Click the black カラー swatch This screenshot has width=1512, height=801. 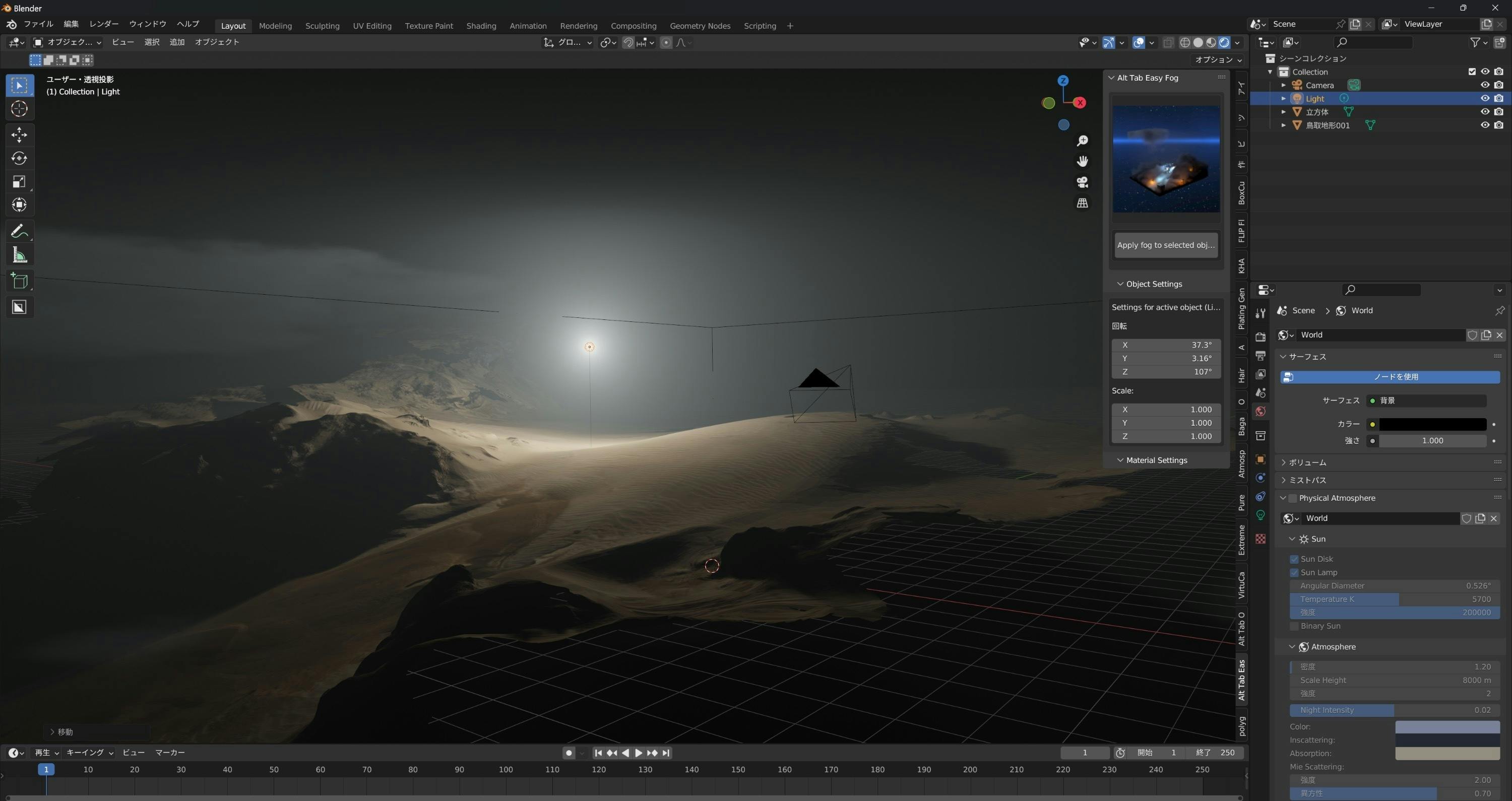[x=1432, y=424]
